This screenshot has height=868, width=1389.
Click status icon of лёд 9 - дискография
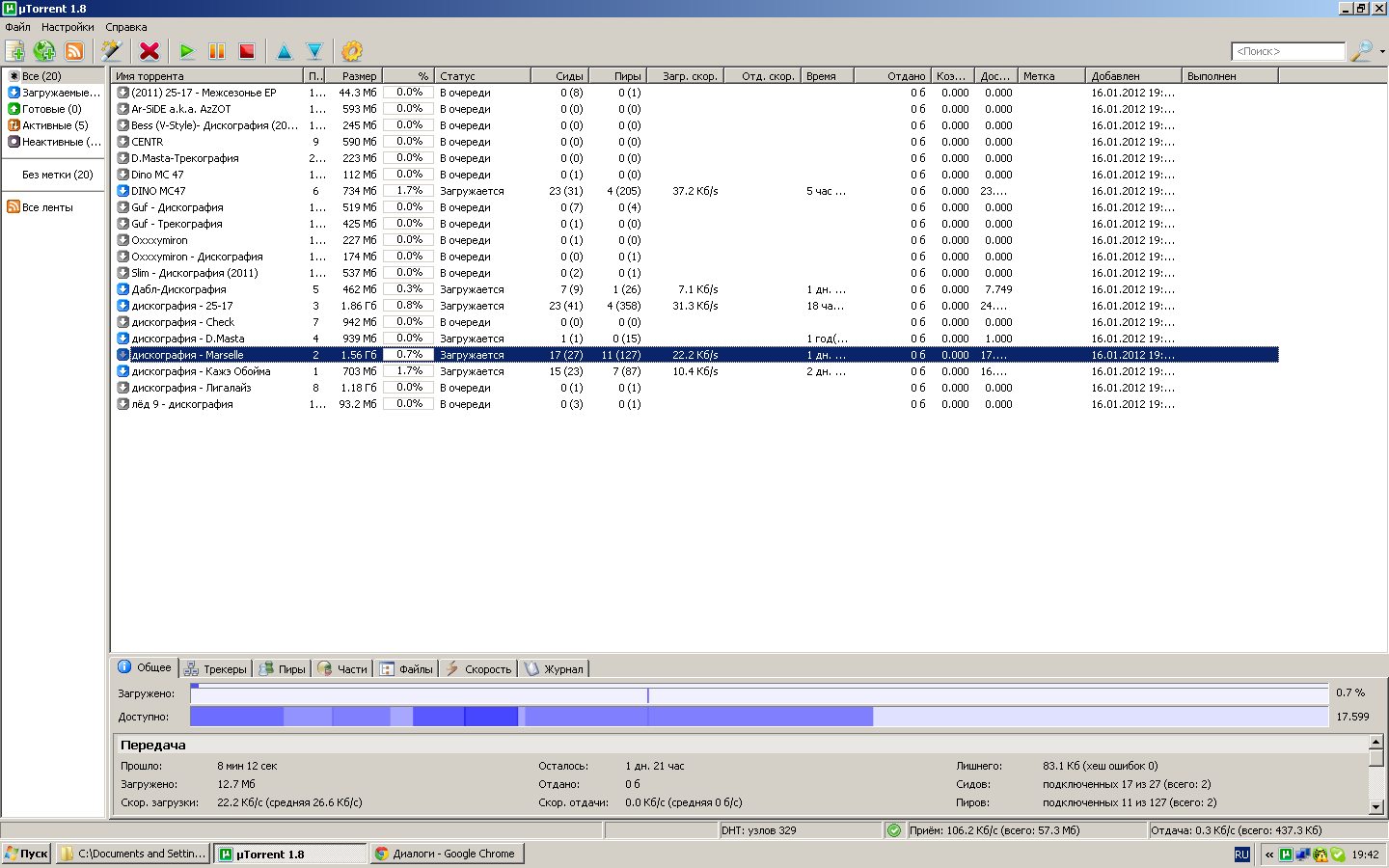[123, 404]
